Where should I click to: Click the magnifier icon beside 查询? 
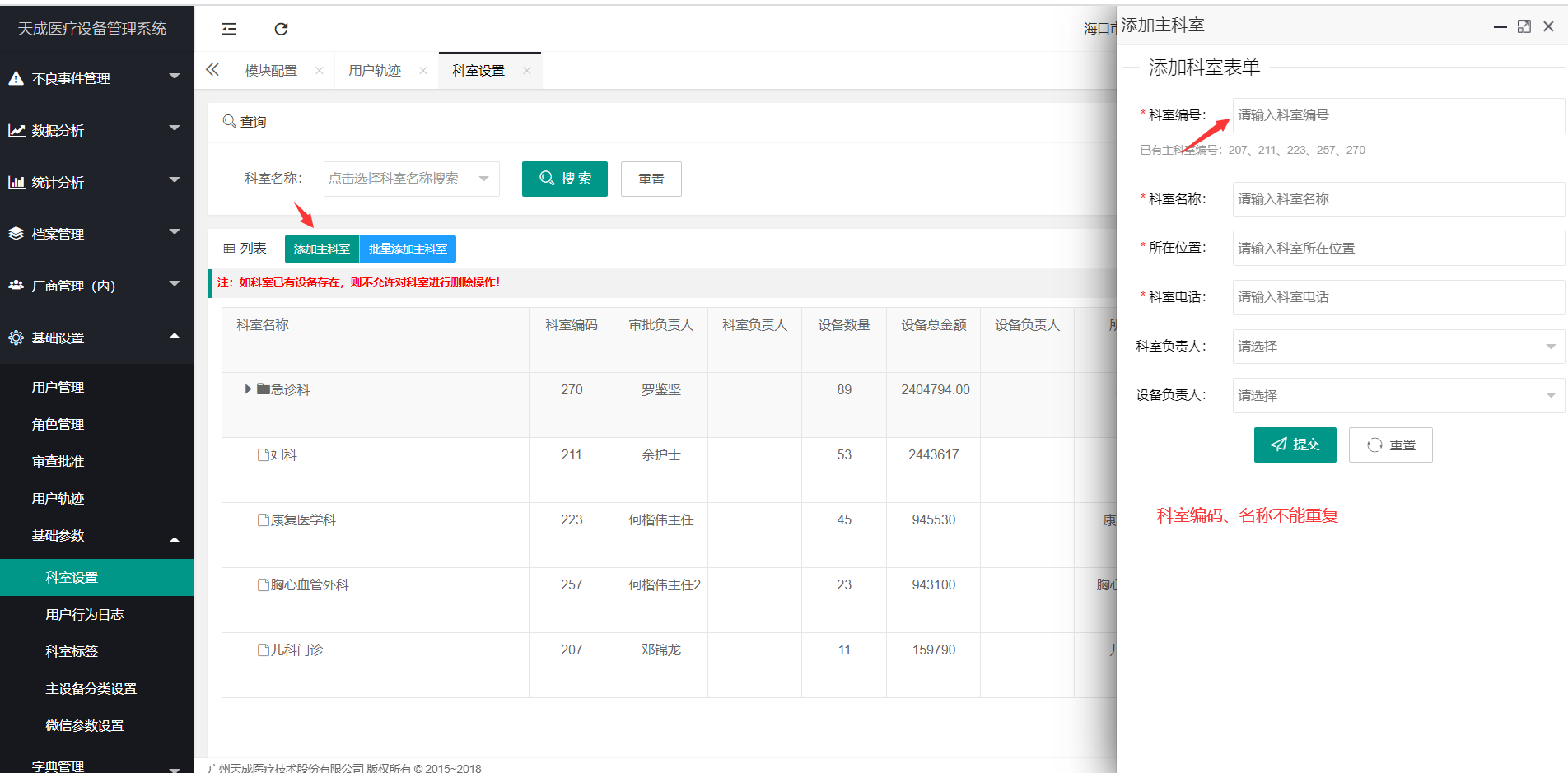(x=230, y=121)
